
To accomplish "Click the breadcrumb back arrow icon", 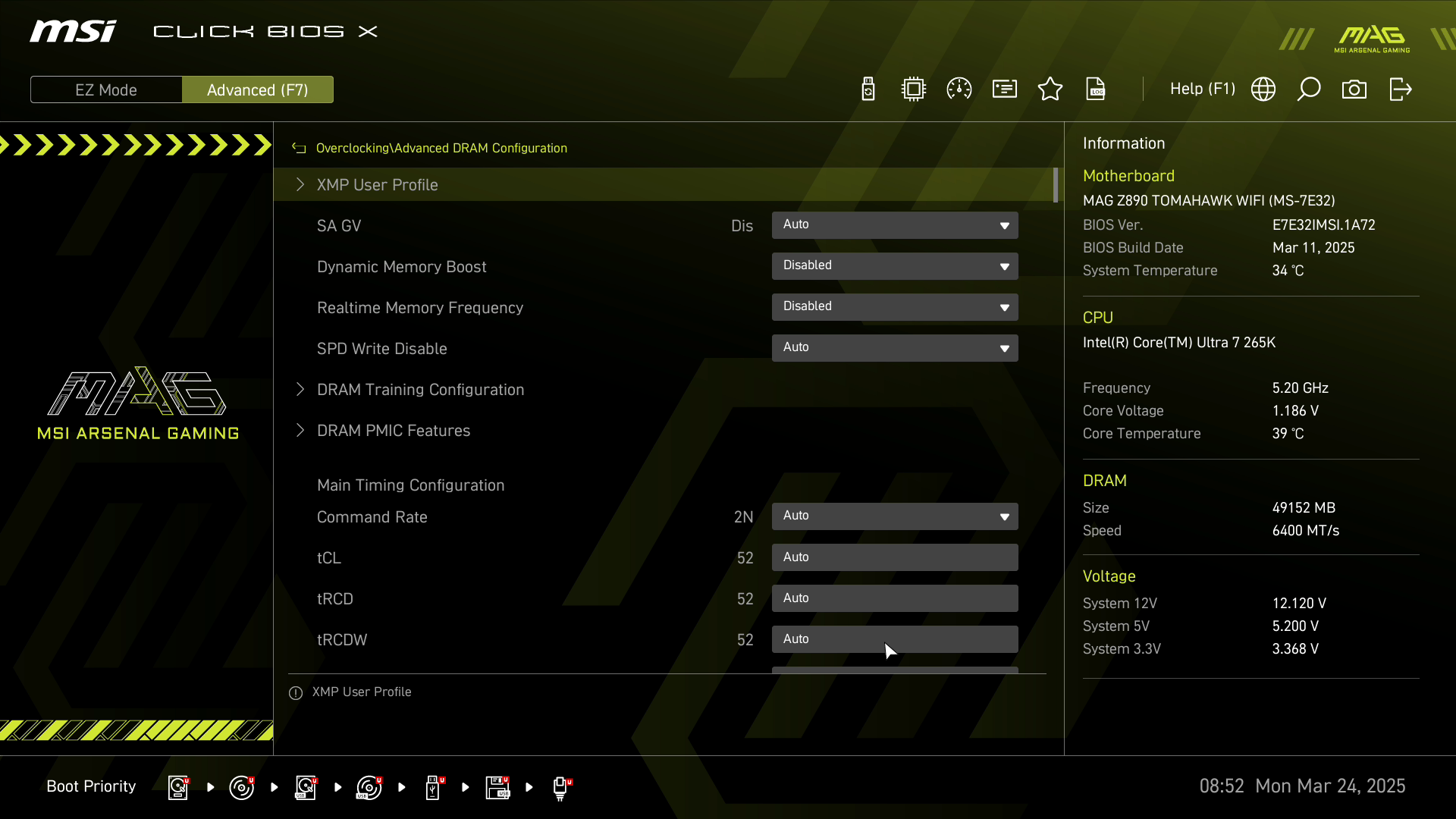I will pos(299,149).
